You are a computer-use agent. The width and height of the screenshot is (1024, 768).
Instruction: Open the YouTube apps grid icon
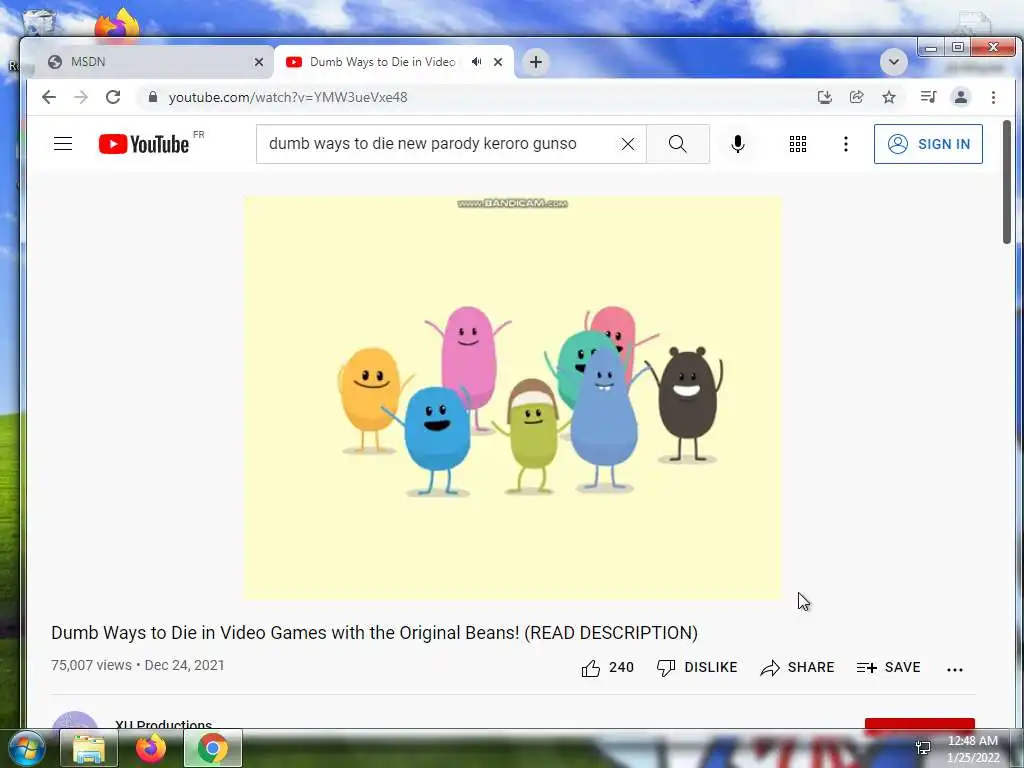click(797, 144)
